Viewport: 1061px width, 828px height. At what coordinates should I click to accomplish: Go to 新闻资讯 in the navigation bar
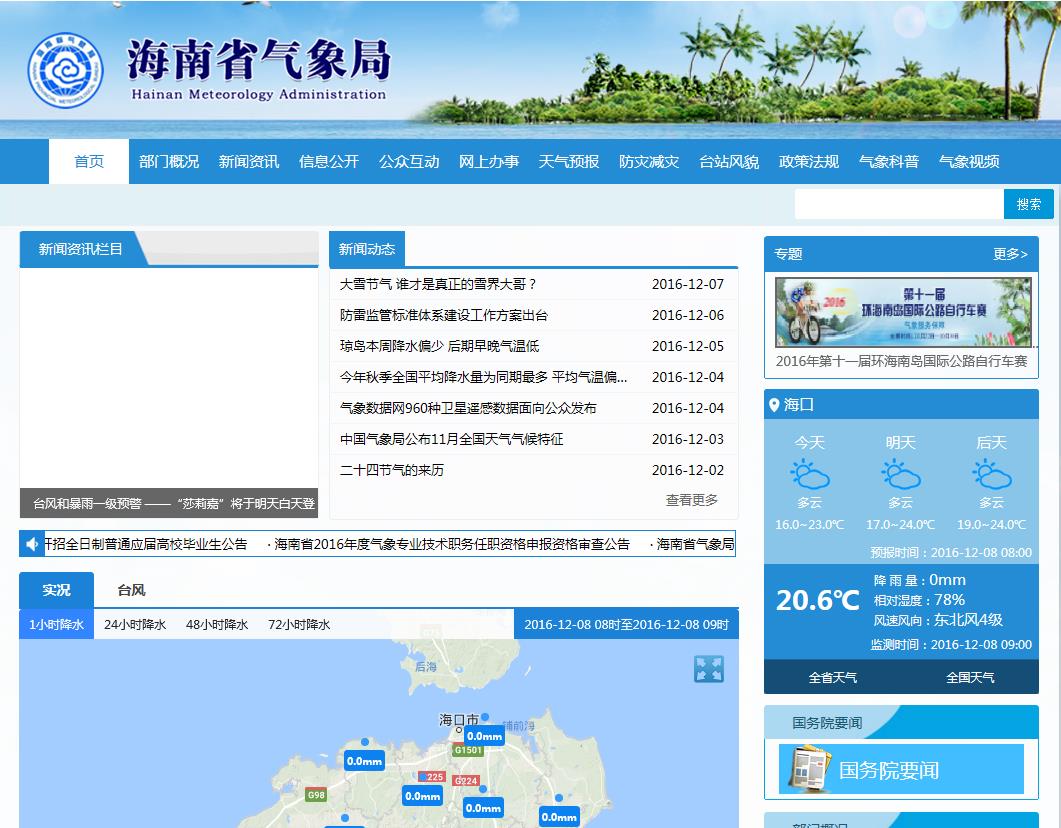[248, 162]
